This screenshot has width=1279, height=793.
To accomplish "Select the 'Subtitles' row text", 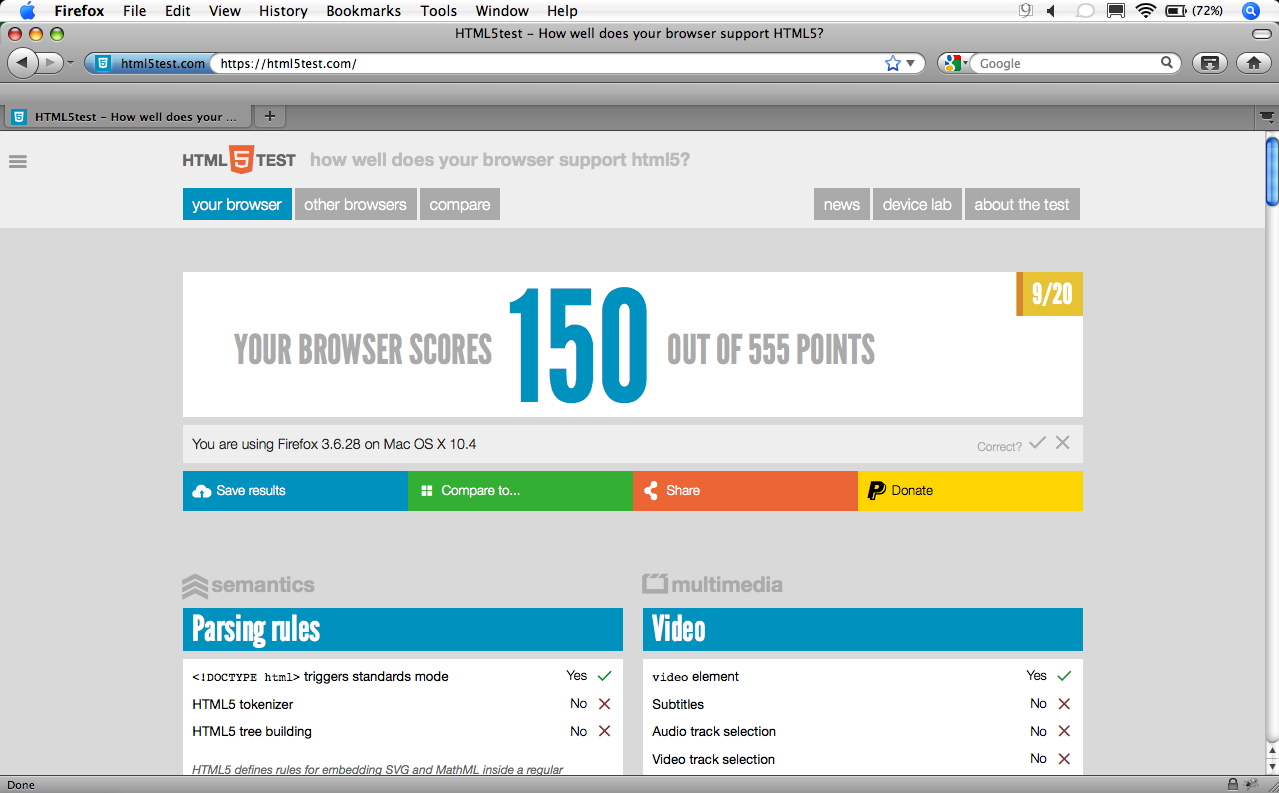I will point(678,704).
